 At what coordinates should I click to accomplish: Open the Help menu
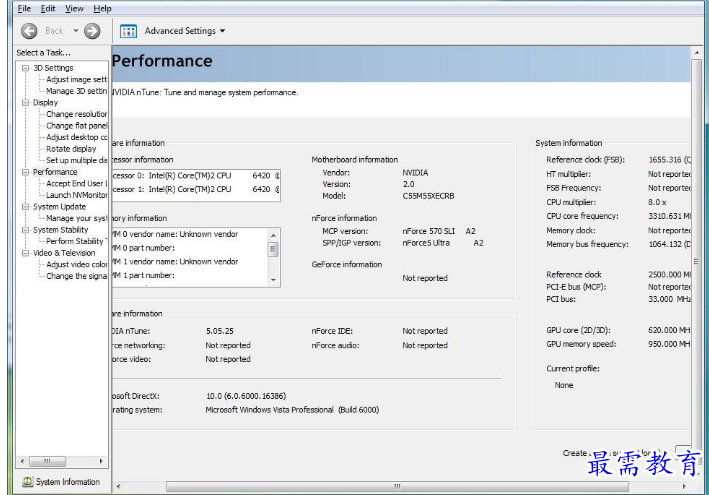click(x=102, y=8)
